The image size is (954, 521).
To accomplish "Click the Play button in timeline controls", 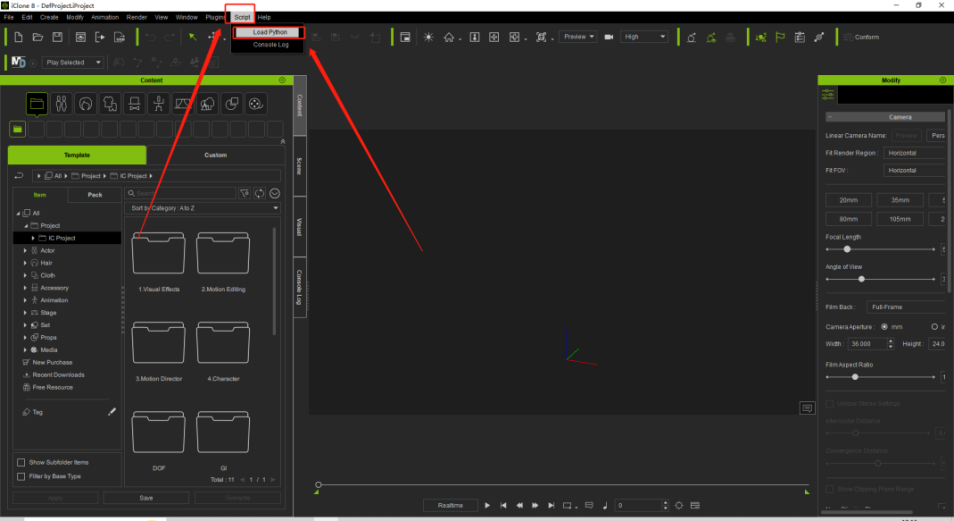I will 487,505.
